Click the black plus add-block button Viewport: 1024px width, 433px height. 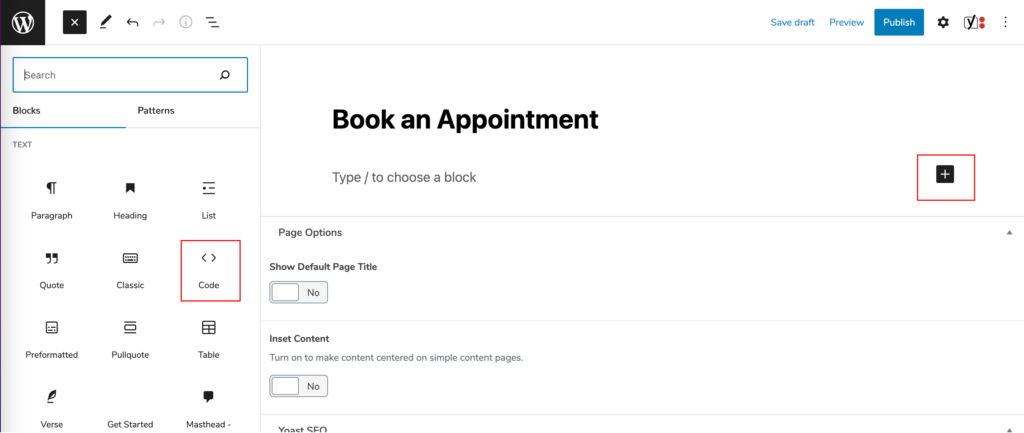(945, 174)
